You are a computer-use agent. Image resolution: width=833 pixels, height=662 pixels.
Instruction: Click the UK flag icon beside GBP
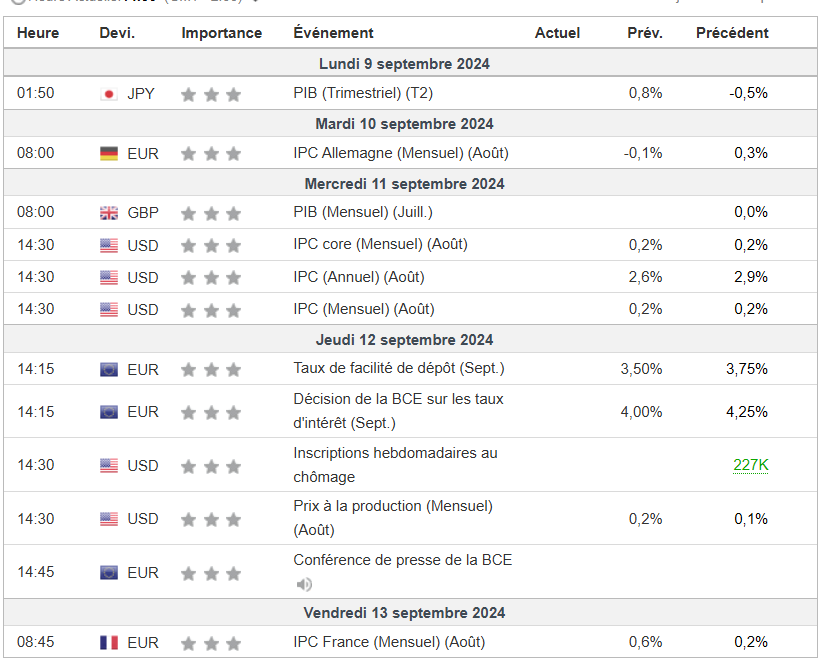[x=109, y=213]
